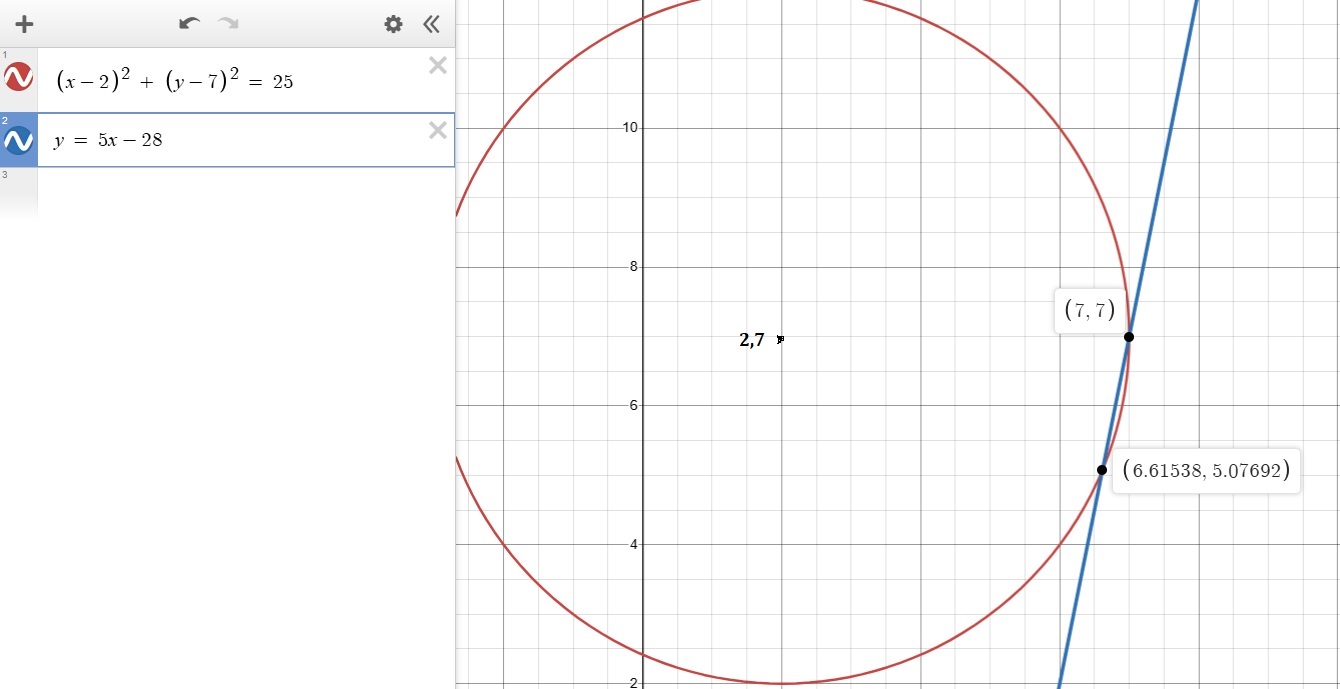Click the lower intersection point on the line

[x=1102, y=470]
